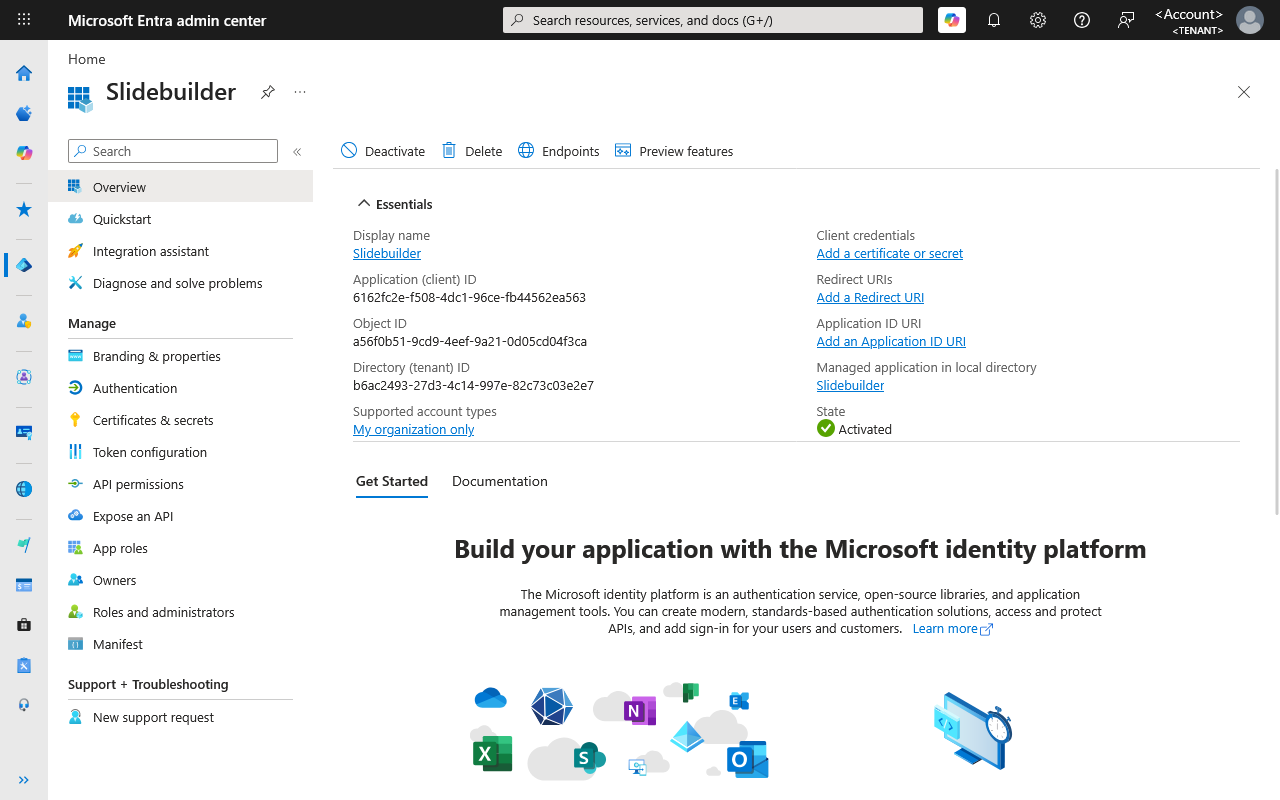Click Delete in the command bar
The image size is (1280, 800).
click(x=472, y=151)
